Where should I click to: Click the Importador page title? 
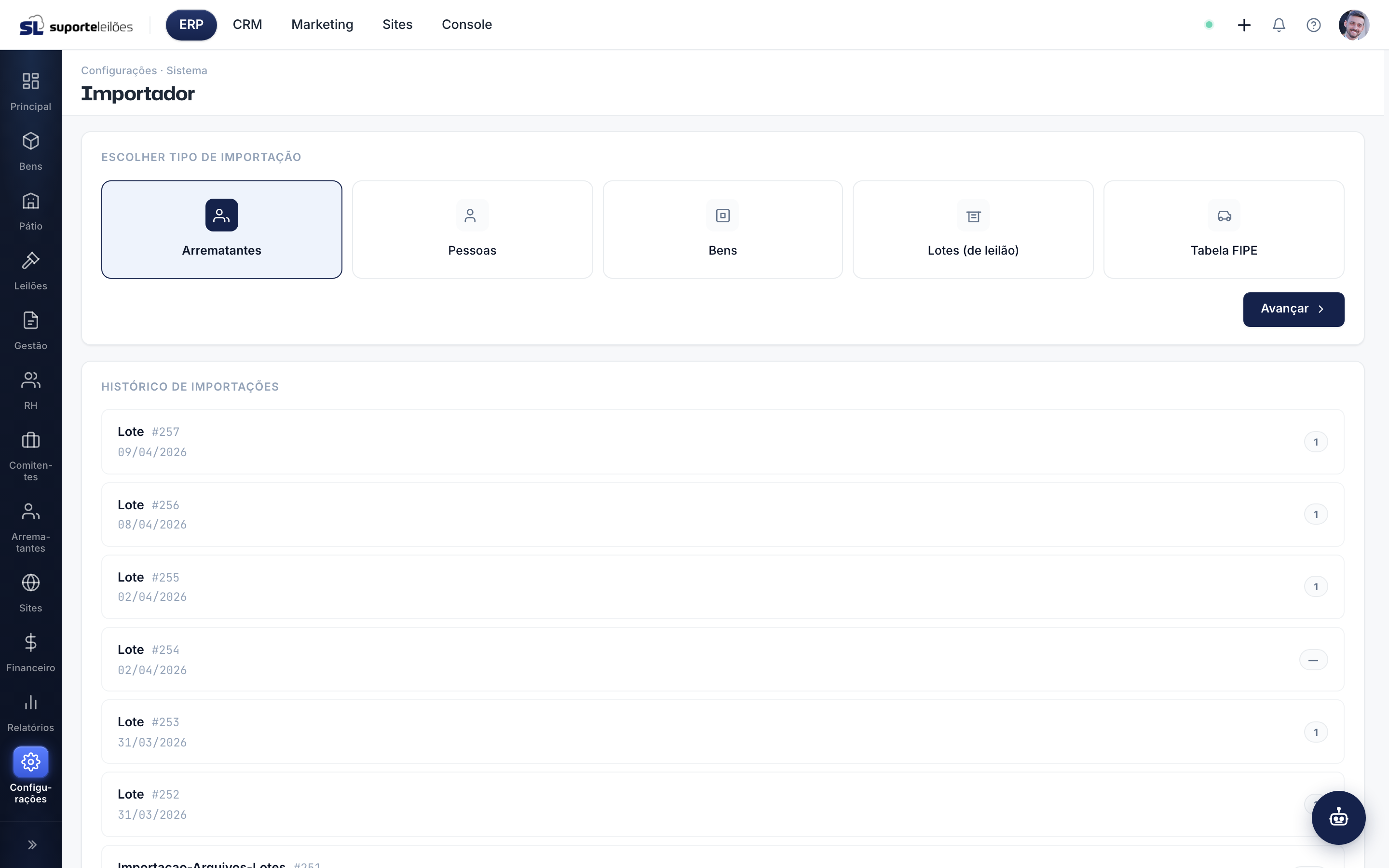click(138, 94)
